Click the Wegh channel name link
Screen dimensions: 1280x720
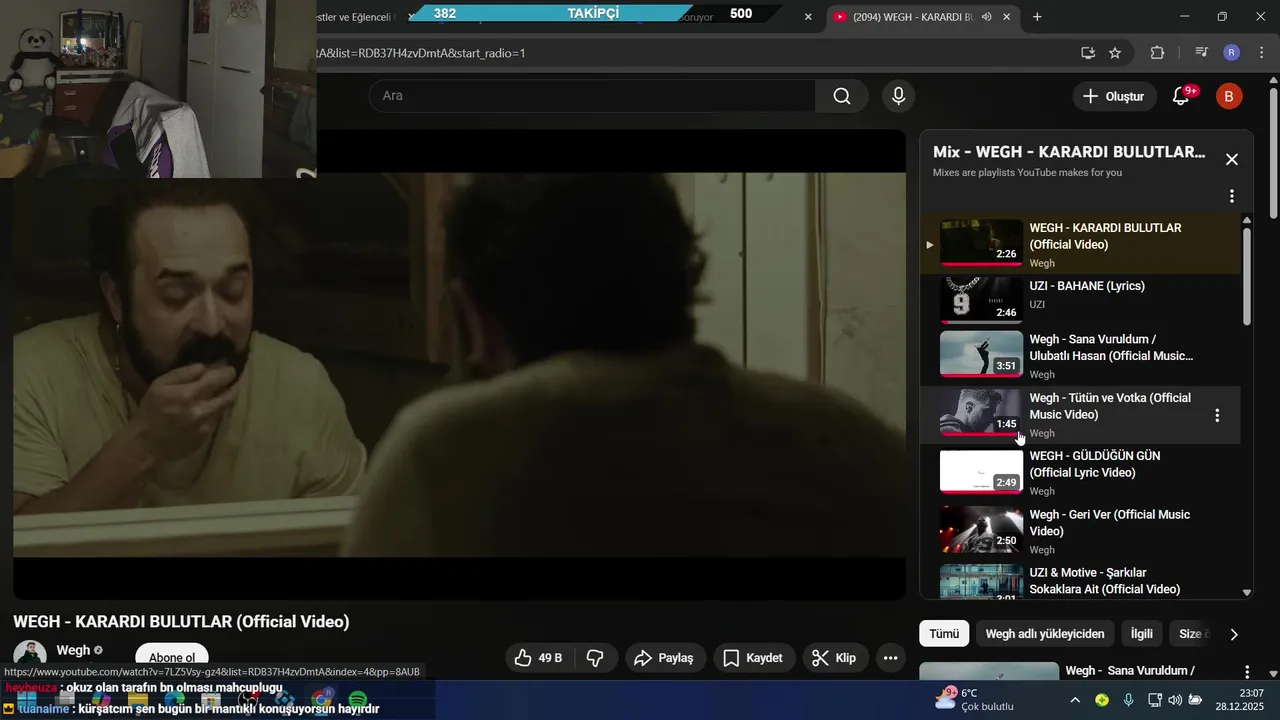[x=73, y=650]
